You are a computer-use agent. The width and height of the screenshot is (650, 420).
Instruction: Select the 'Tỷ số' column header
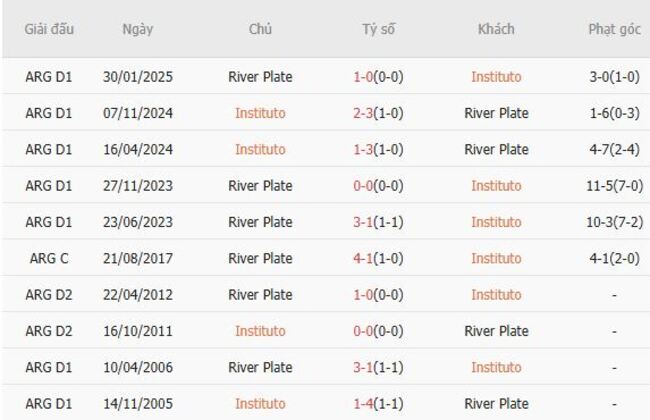378,29
